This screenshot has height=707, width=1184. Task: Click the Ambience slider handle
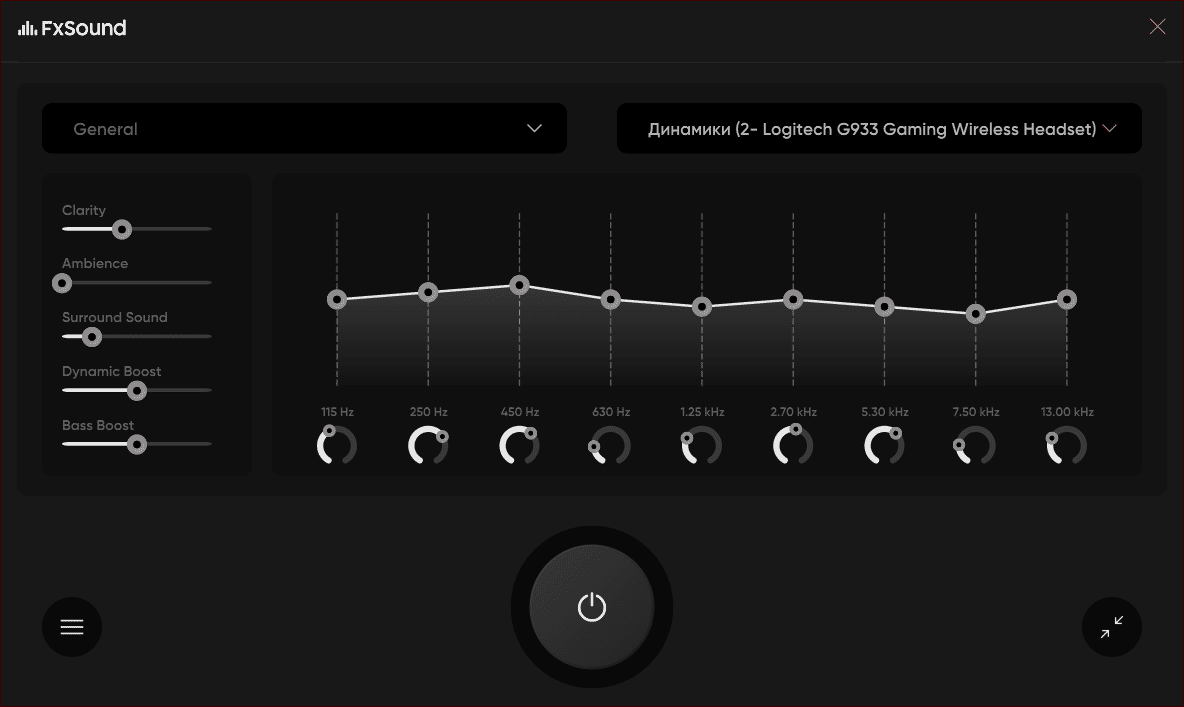(x=62, y=283)
